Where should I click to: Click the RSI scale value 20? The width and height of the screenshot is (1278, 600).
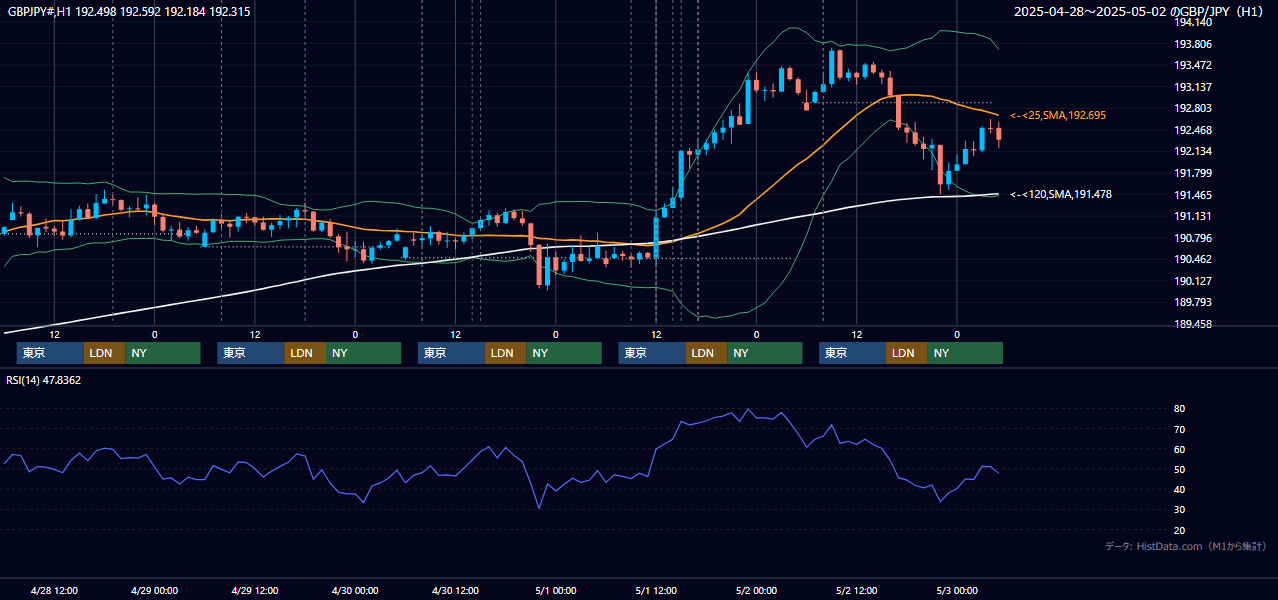pyautogui.click(x=1180, y=530)
